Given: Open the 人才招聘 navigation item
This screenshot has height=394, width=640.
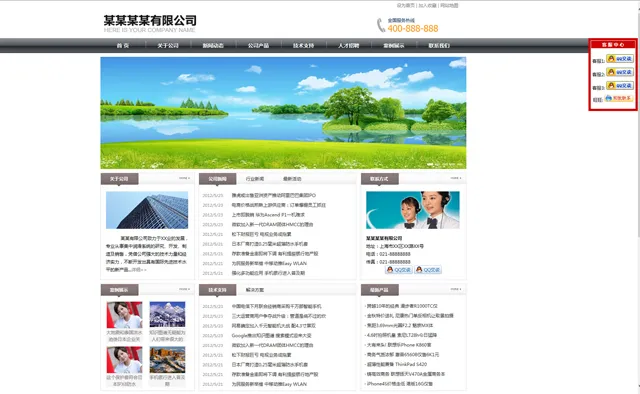Looking at the screenshot, I should coord(349,45).
